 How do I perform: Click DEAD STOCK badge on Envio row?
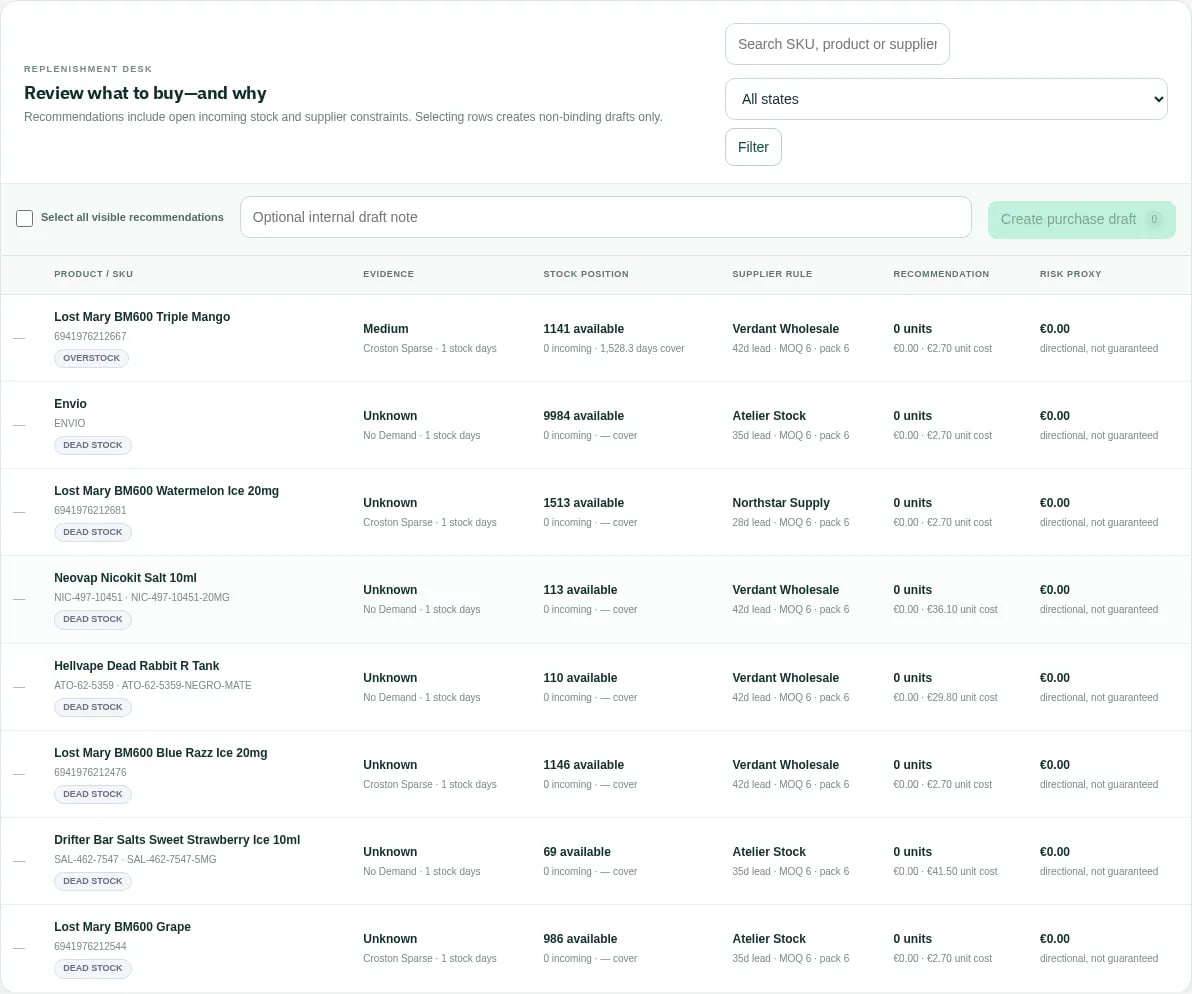coord(93,445)
